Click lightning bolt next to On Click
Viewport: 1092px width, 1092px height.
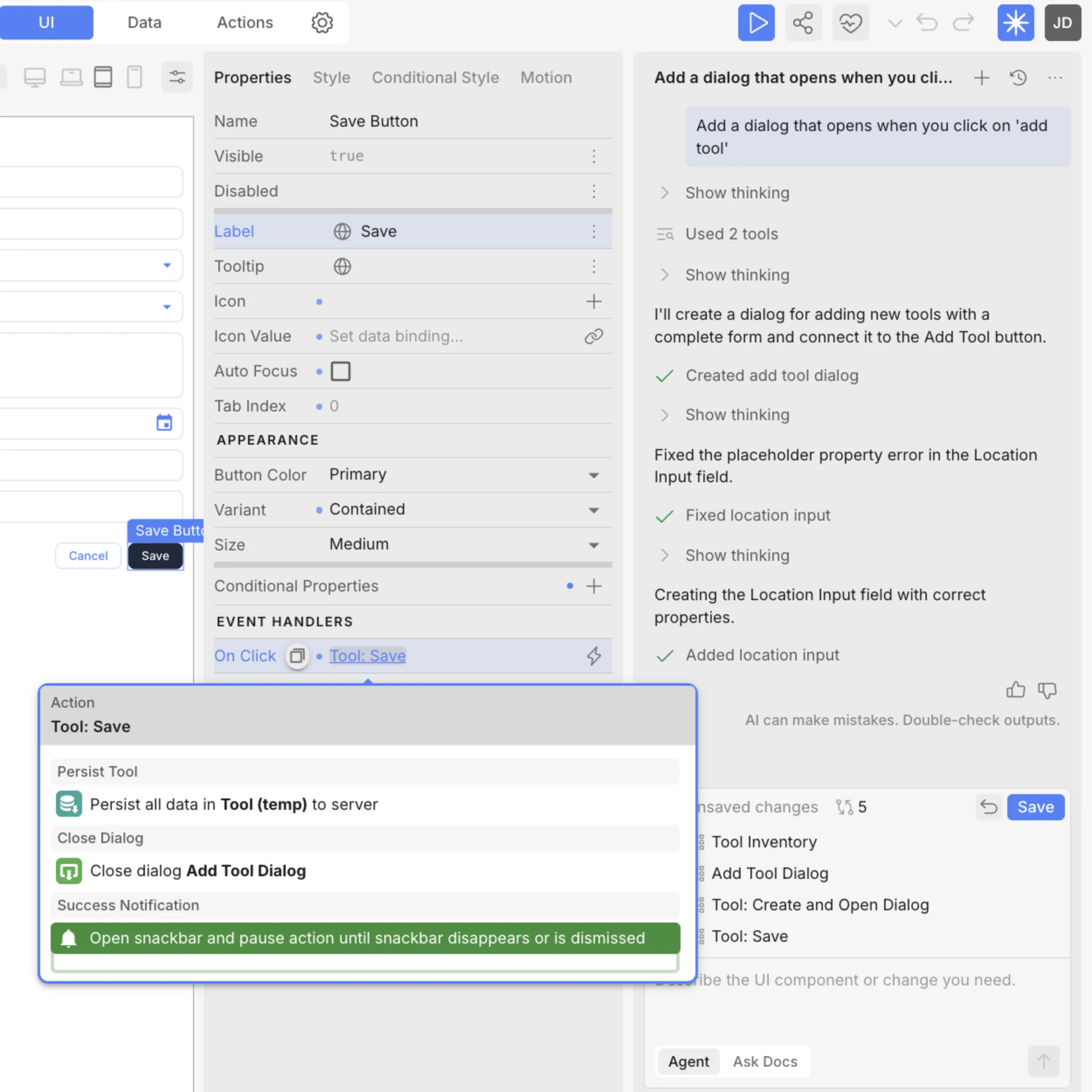(594, 656)
